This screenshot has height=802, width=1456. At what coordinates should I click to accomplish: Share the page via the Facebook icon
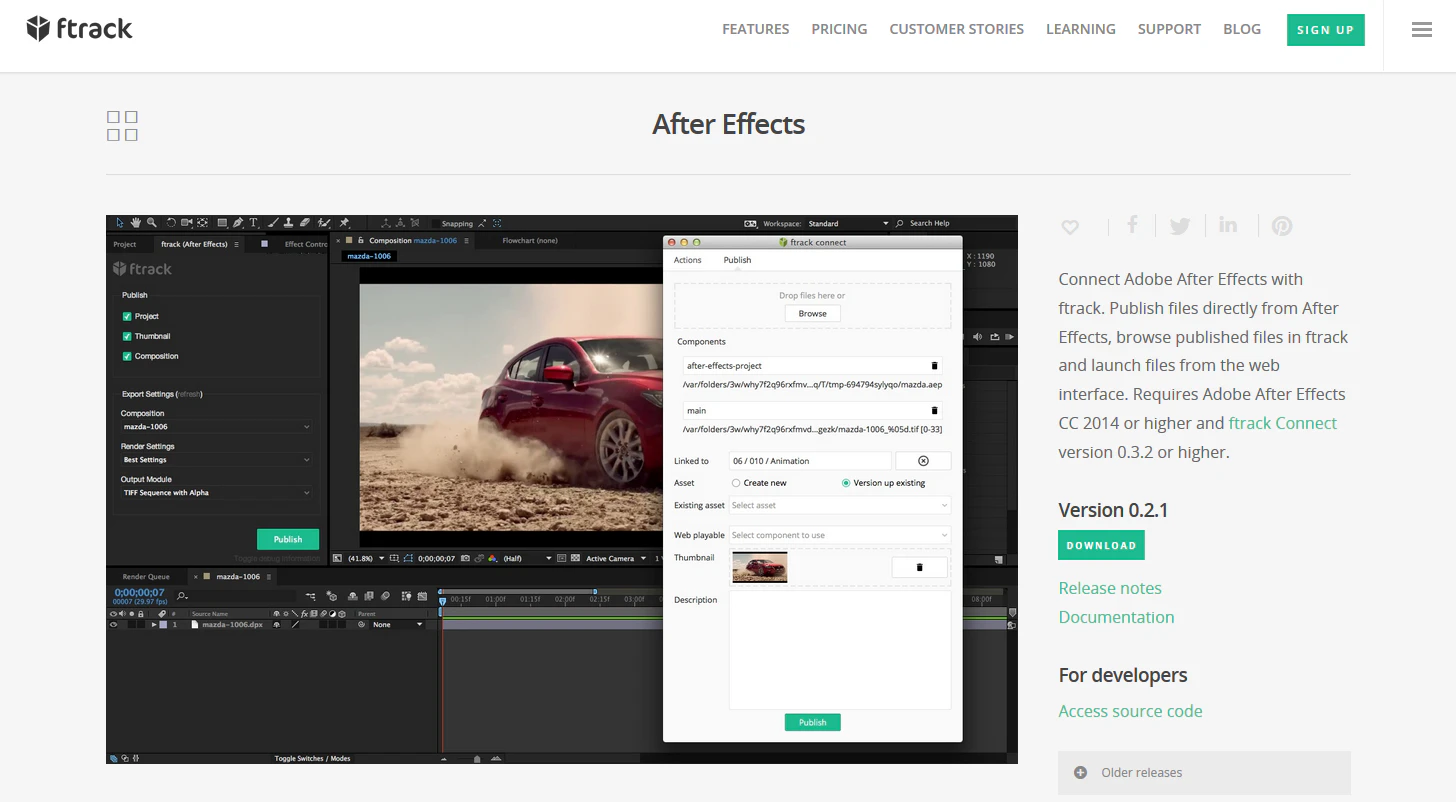[x=1132, y=225]
